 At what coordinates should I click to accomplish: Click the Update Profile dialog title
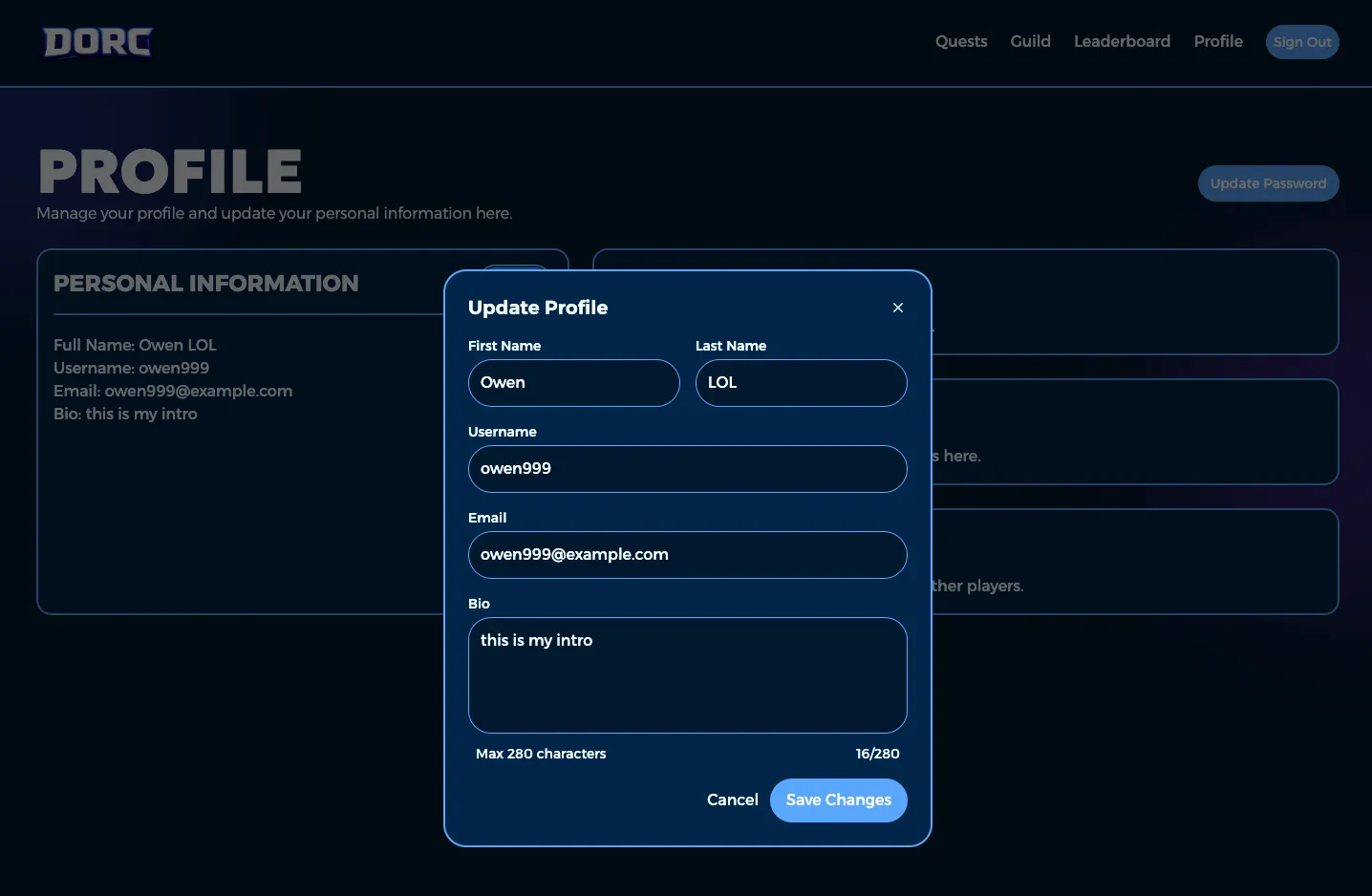coord(538,308)
